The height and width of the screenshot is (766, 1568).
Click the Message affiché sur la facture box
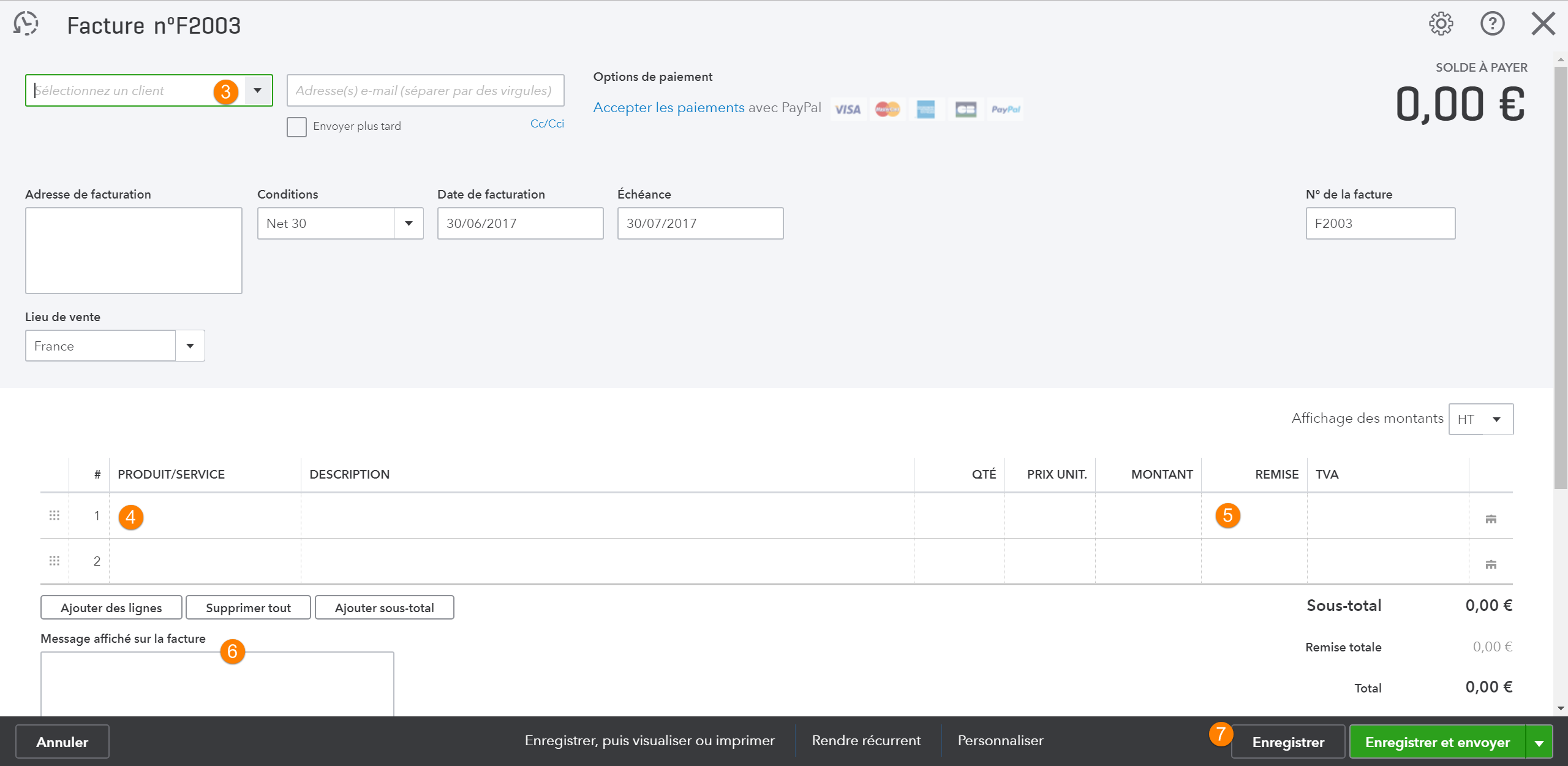217,684
